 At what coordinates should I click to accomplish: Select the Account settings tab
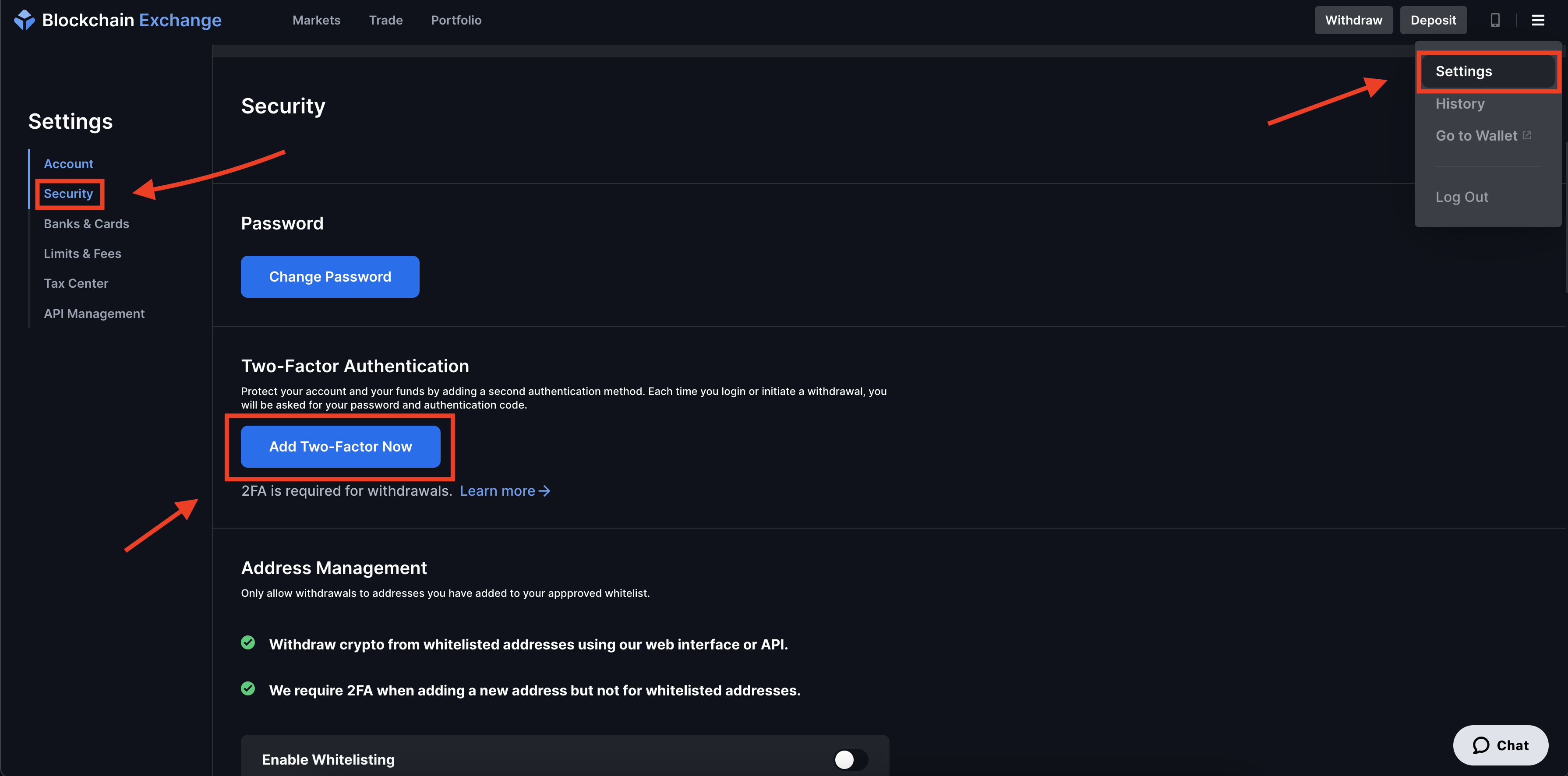tap(68, 163)
